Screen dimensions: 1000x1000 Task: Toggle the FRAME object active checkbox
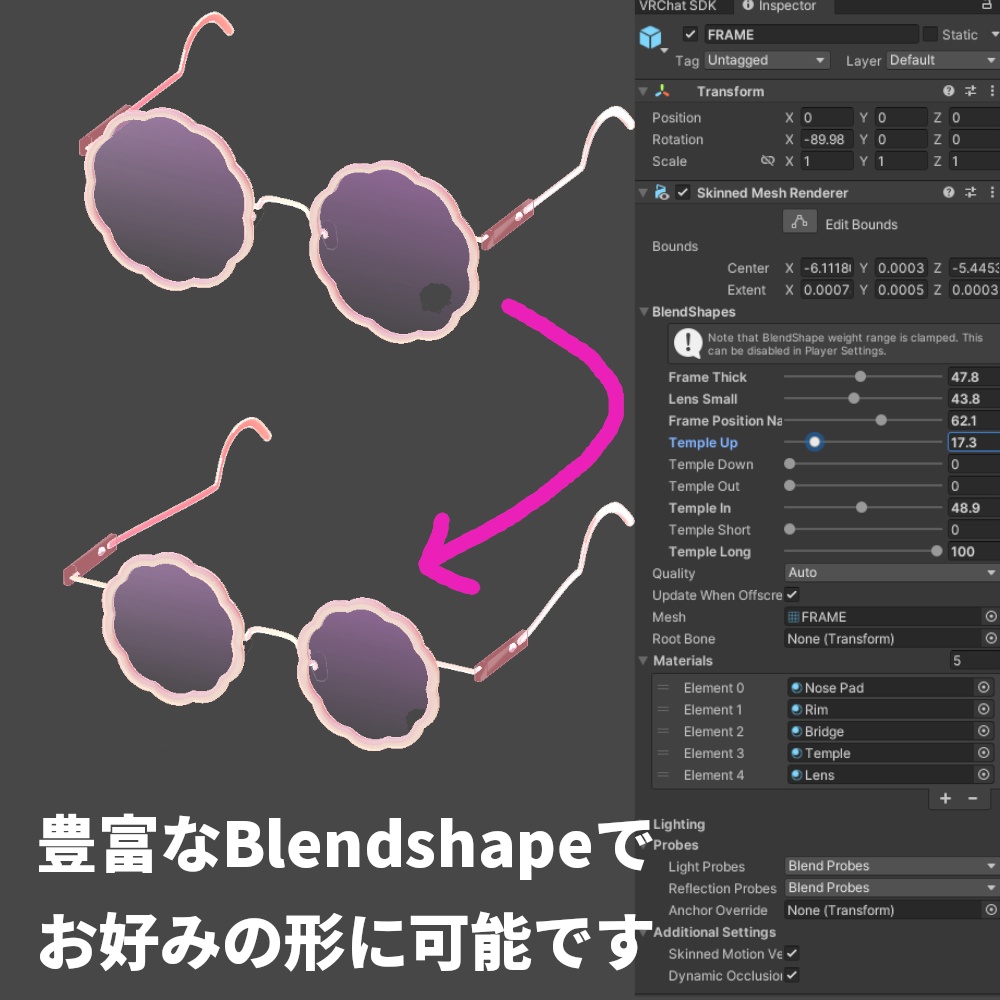tap(690, 34)
